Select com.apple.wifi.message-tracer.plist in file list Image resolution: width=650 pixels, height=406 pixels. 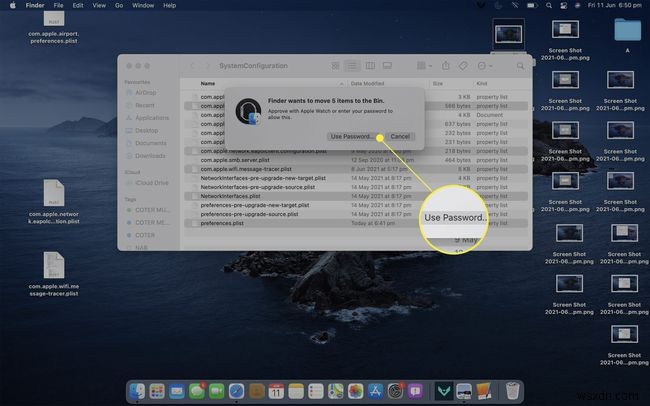click(x=356, y=169)
